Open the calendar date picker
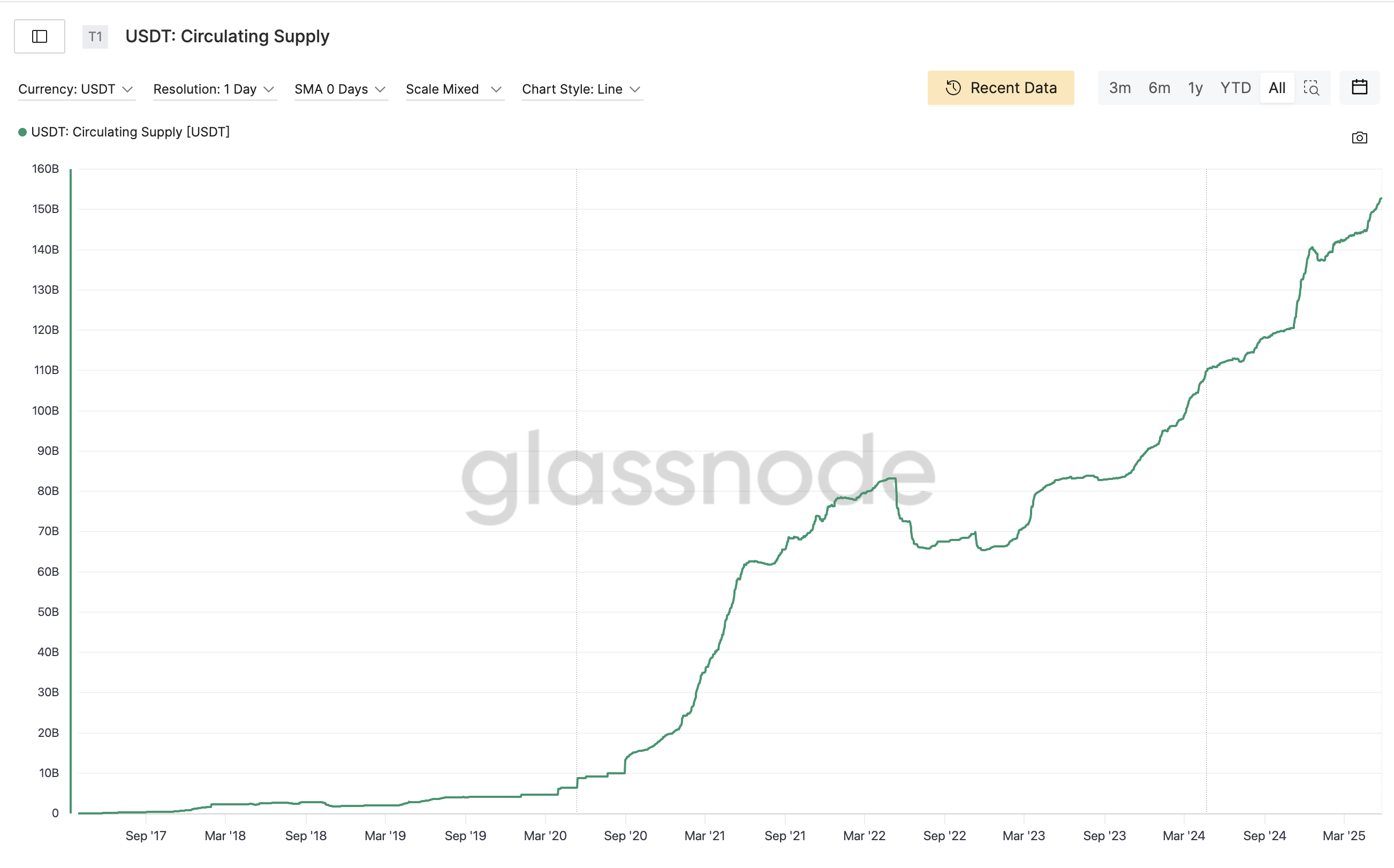The width and height of the screenshot is (1394, 868). (x=1359, y=88)
